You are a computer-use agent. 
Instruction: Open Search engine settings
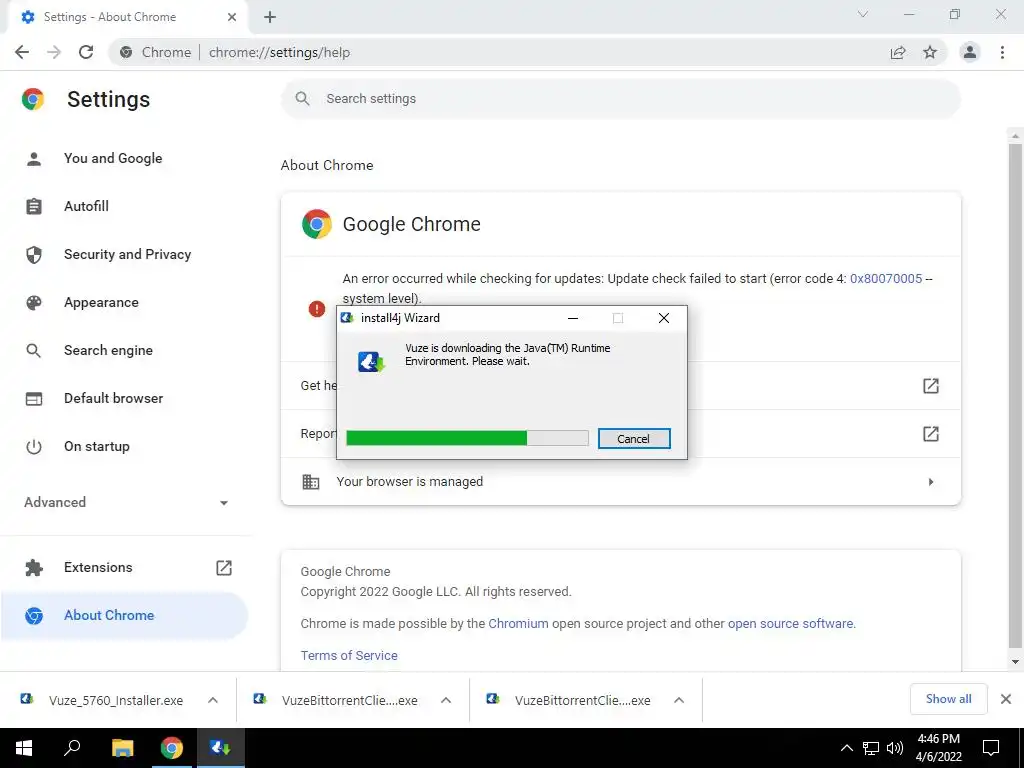(108, 351)
